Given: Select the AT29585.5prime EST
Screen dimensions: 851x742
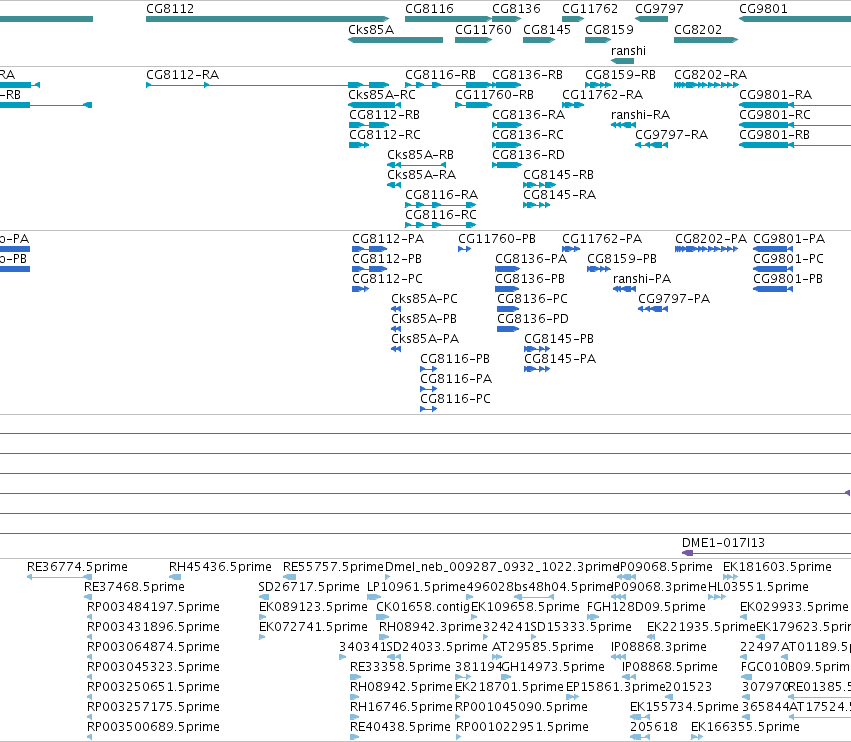Looking at the screenshot, I should pos(496,657).
